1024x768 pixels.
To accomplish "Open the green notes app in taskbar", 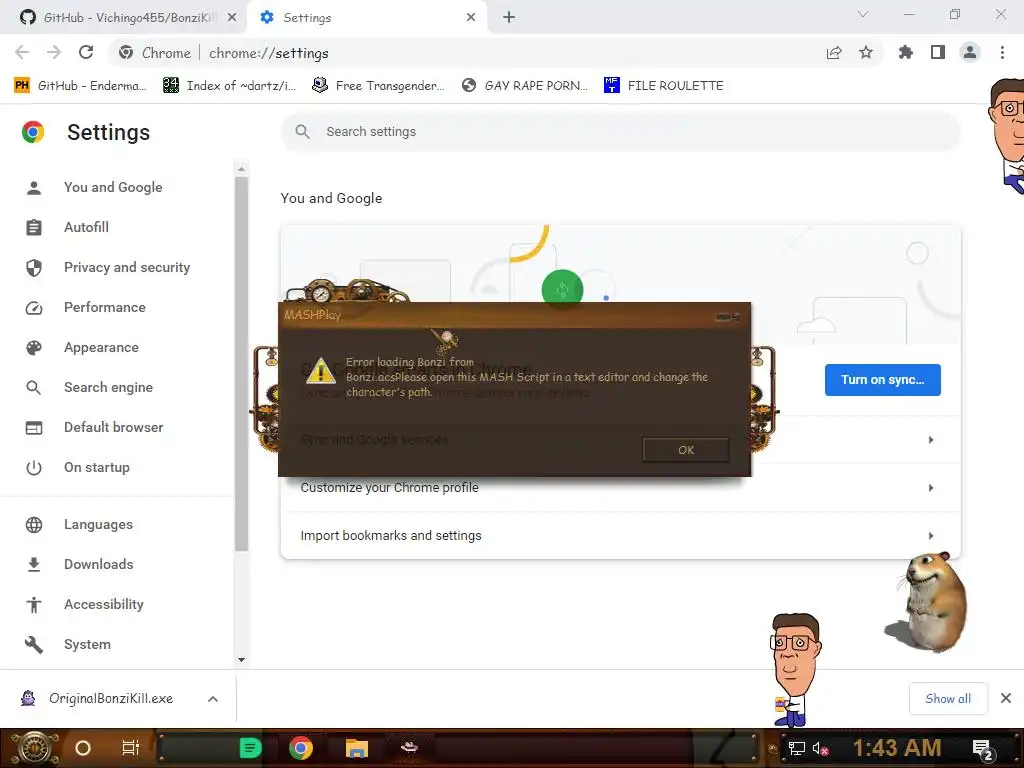I will pyautogui.click(x=250, y=748).
